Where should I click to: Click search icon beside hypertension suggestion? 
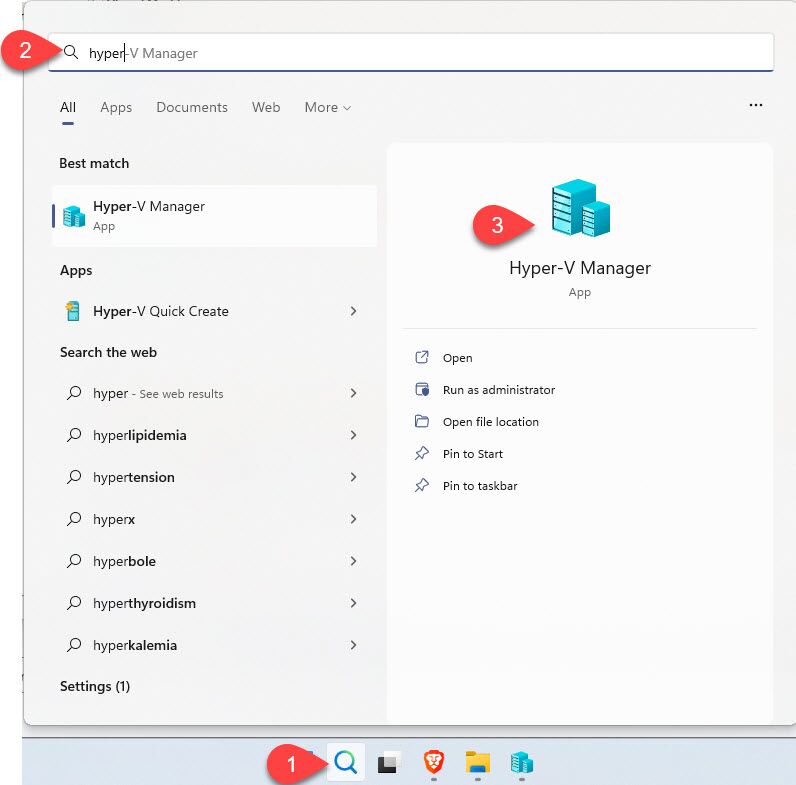click(74, 477)
